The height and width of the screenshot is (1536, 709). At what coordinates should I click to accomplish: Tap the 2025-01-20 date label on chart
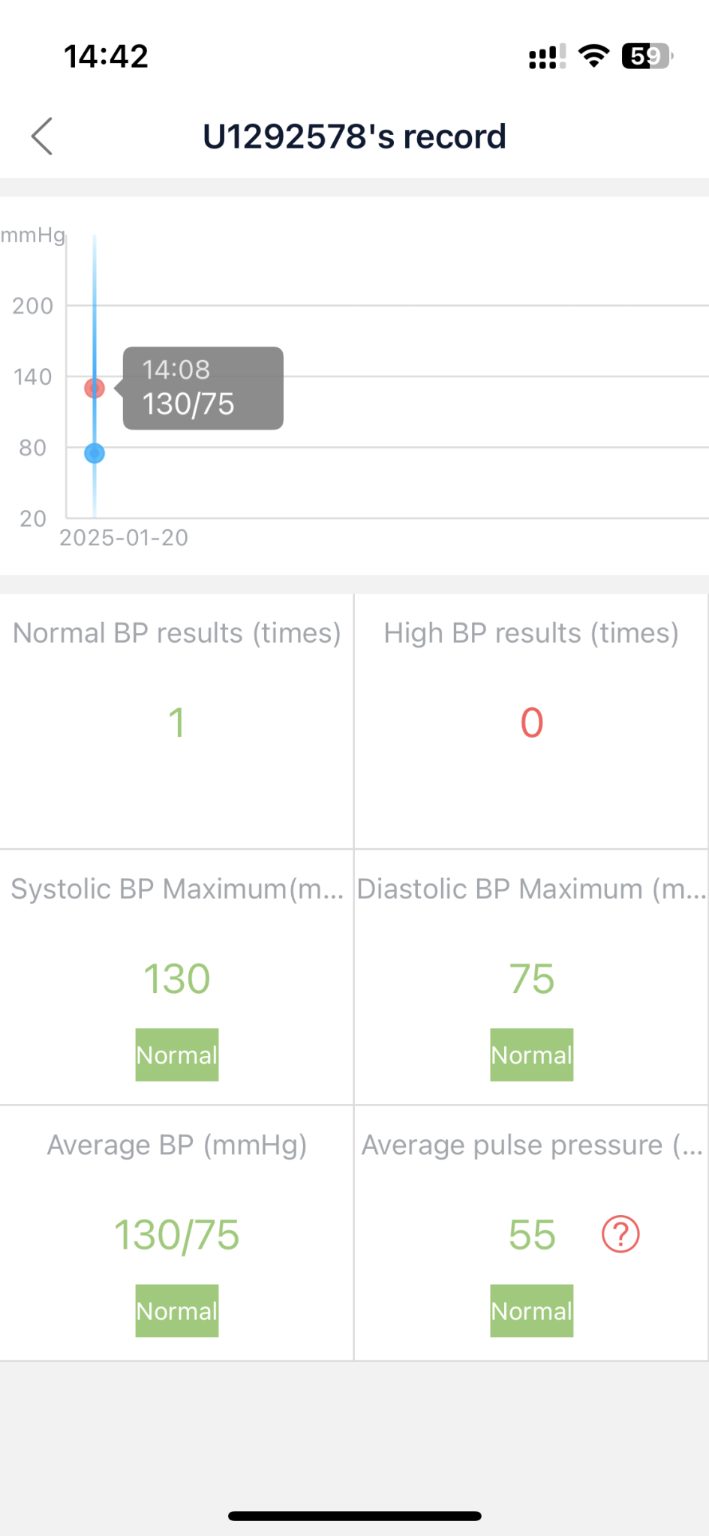(x=124, y=538)
